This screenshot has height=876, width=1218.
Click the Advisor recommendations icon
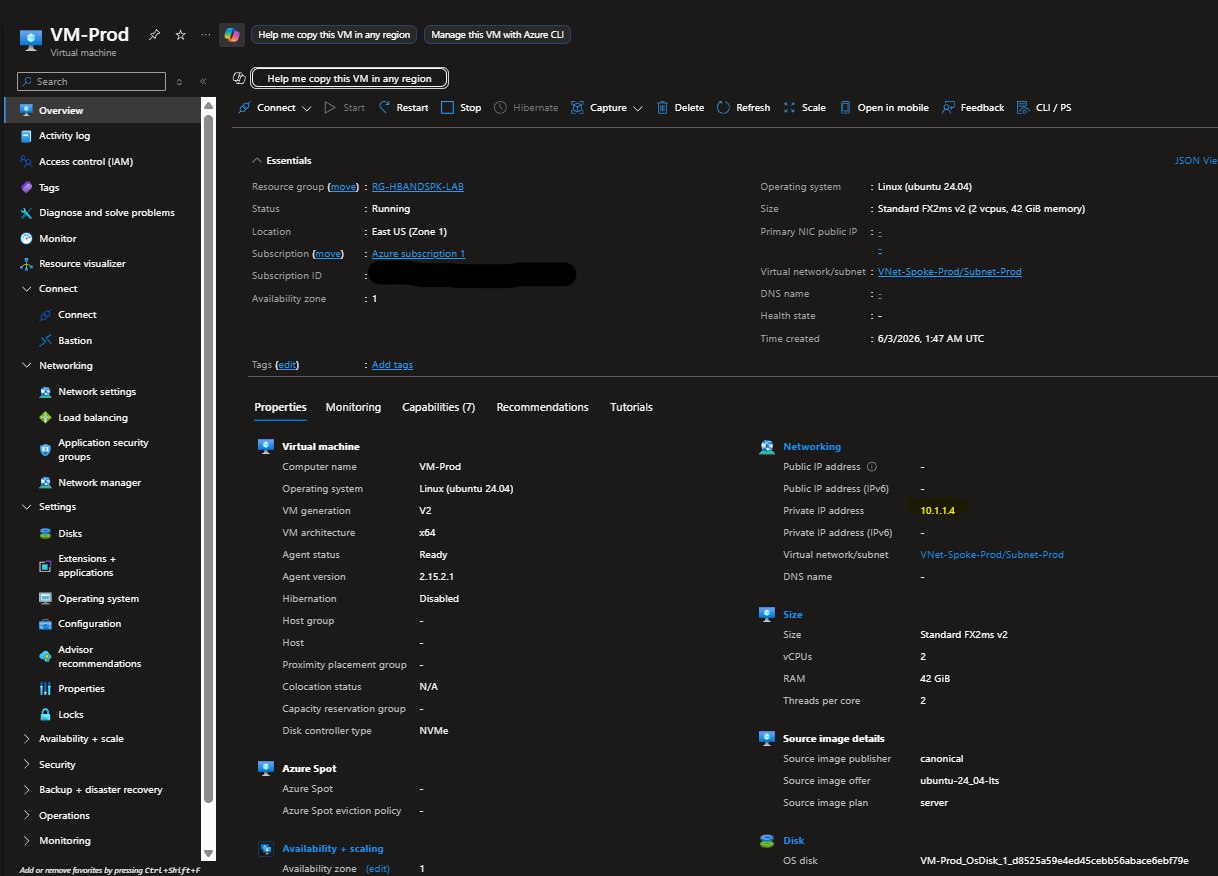point(46,656)
